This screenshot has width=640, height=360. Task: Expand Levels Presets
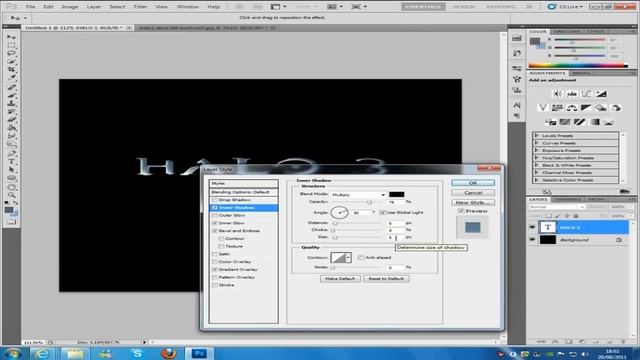(536, 136)
